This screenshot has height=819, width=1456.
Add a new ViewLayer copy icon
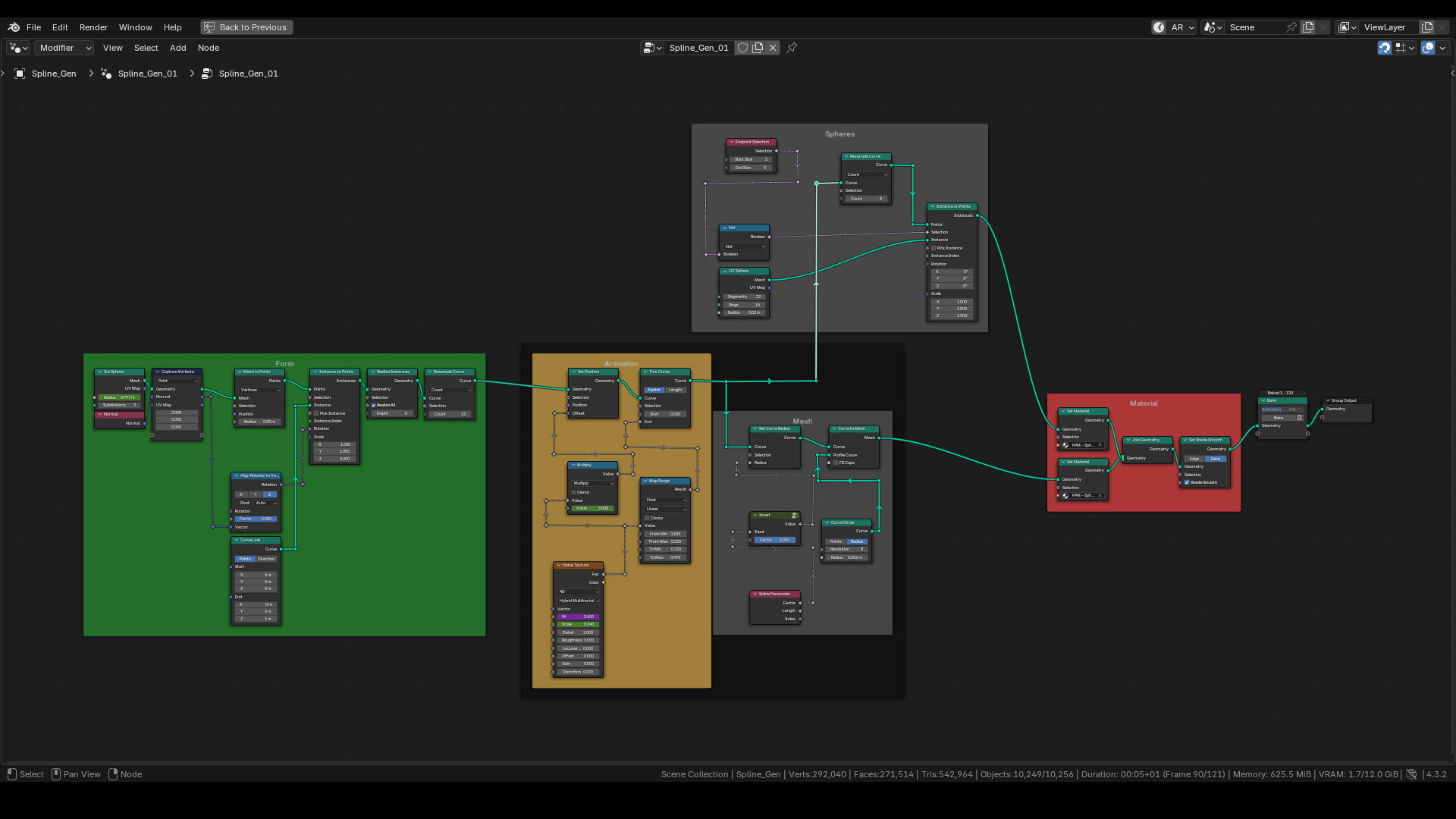click(1427, 27)
